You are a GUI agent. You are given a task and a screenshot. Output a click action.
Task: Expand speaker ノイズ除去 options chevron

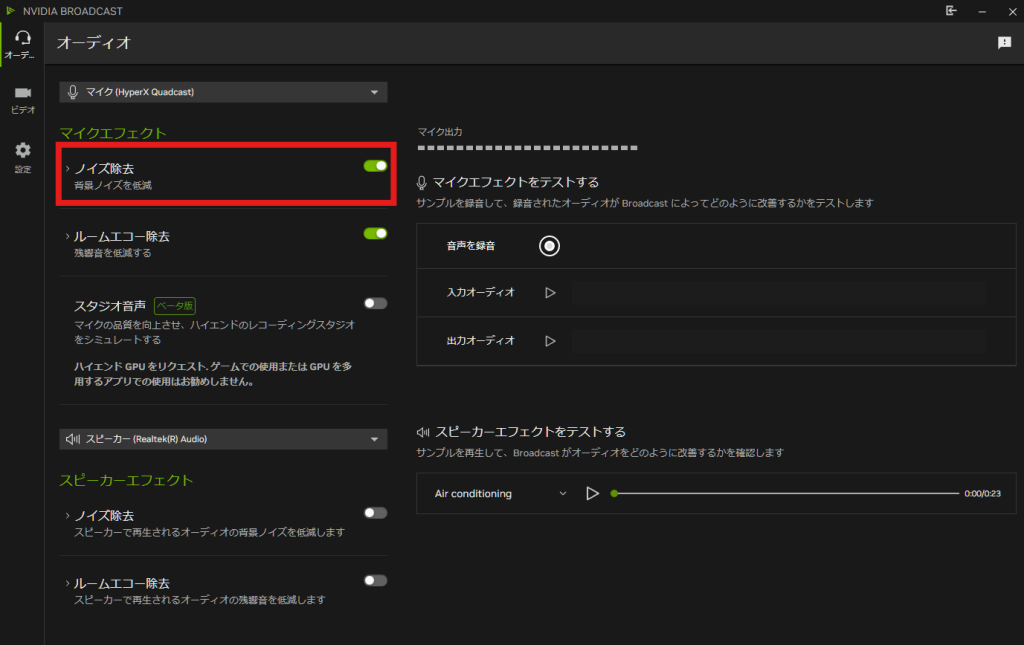67,516
